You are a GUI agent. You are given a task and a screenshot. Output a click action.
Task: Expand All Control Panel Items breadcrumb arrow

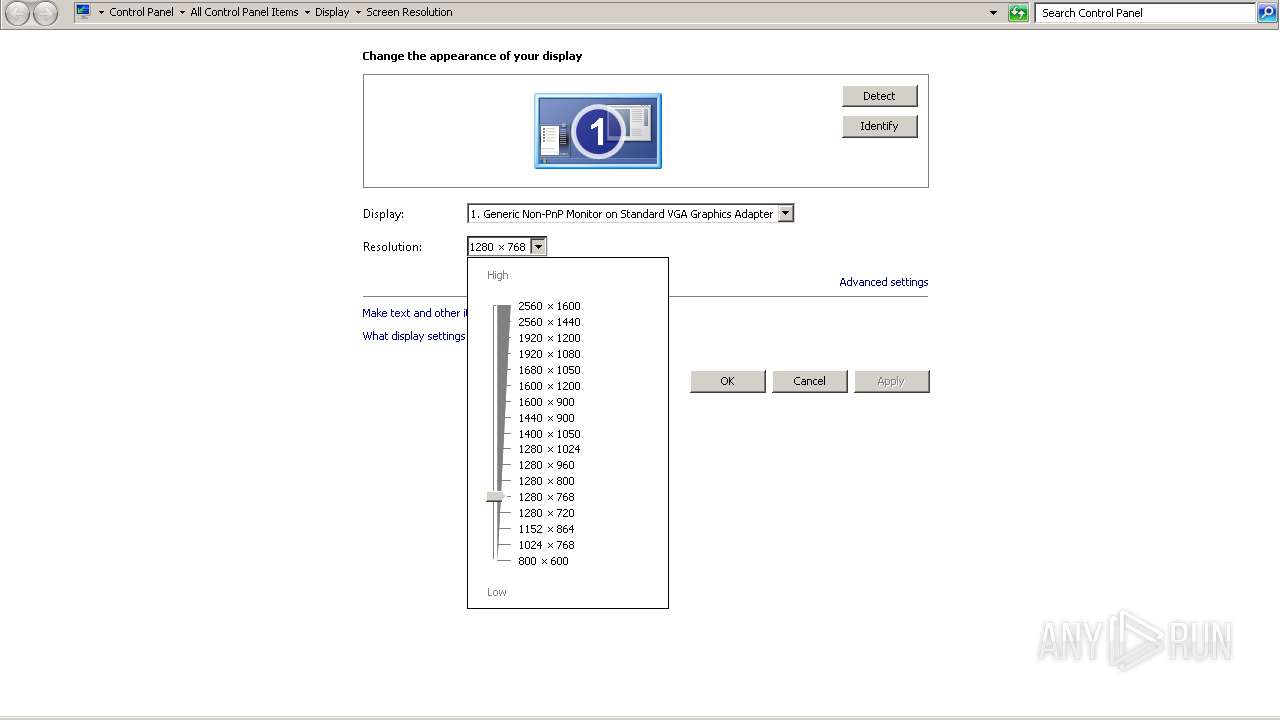pyautogui.click(x=307, y=13)
